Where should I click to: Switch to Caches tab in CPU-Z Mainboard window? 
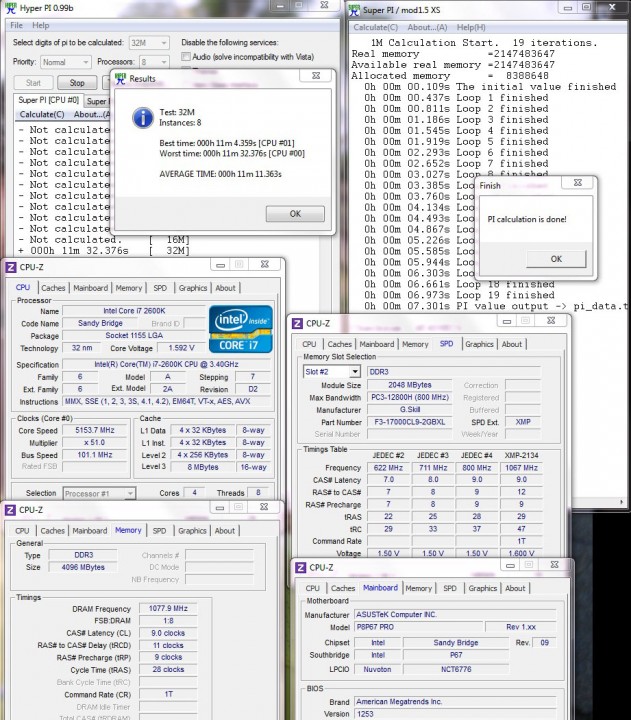[343, 588]
